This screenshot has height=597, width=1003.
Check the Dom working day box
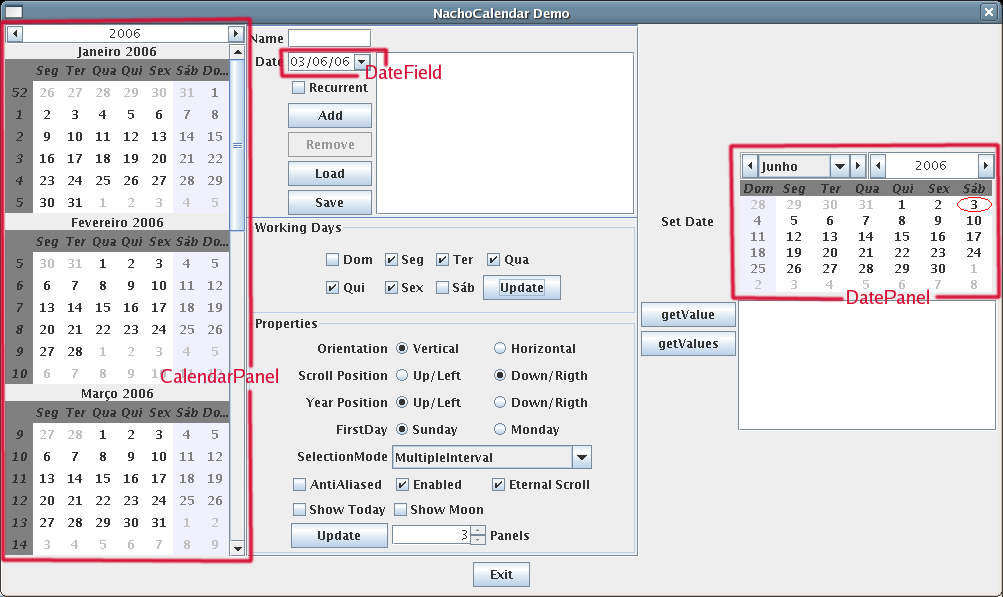coord(332,260)
